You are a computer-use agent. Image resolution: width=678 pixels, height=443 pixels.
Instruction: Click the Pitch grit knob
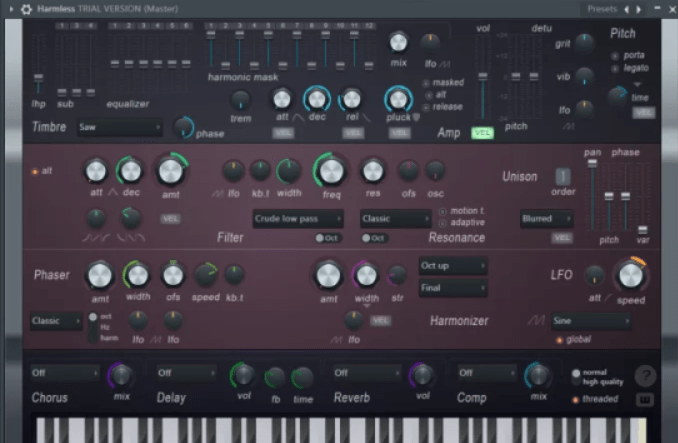pyautogui.click(x=584, y=43)
